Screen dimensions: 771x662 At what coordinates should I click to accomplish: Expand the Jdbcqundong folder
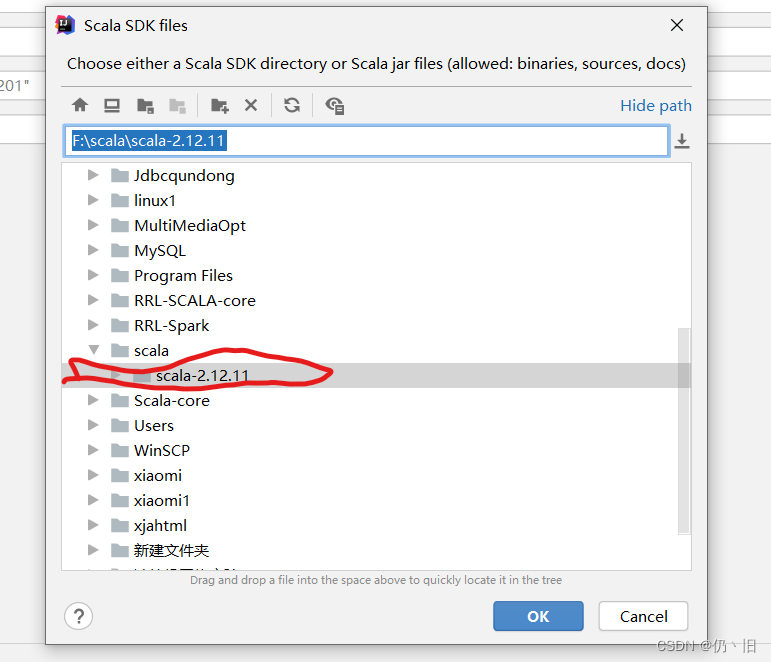[x=93, y=175]
